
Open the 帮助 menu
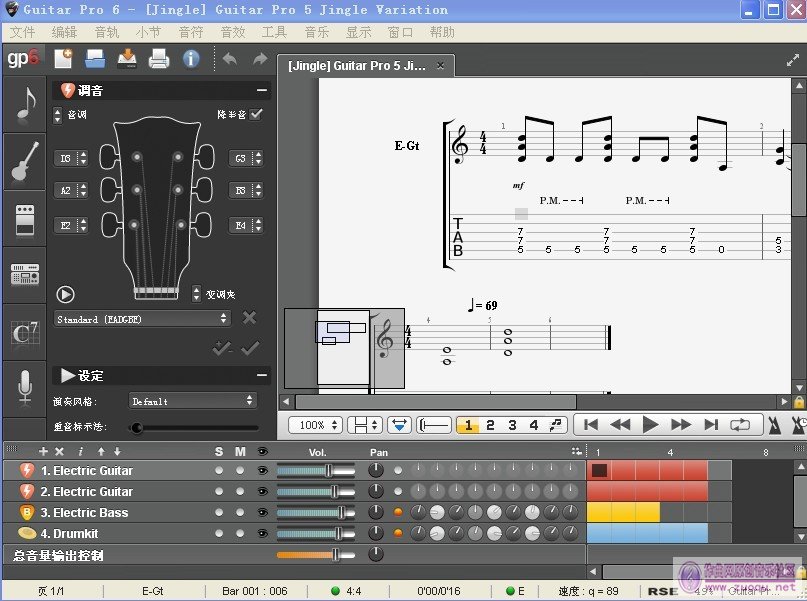pos(442,32)
